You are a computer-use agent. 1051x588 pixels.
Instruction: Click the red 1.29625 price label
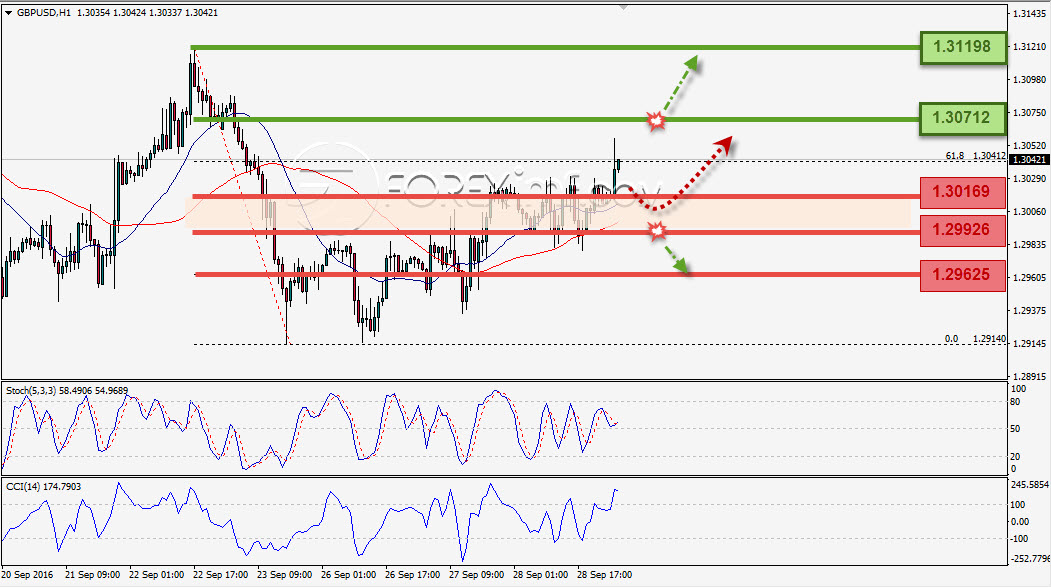963,275
